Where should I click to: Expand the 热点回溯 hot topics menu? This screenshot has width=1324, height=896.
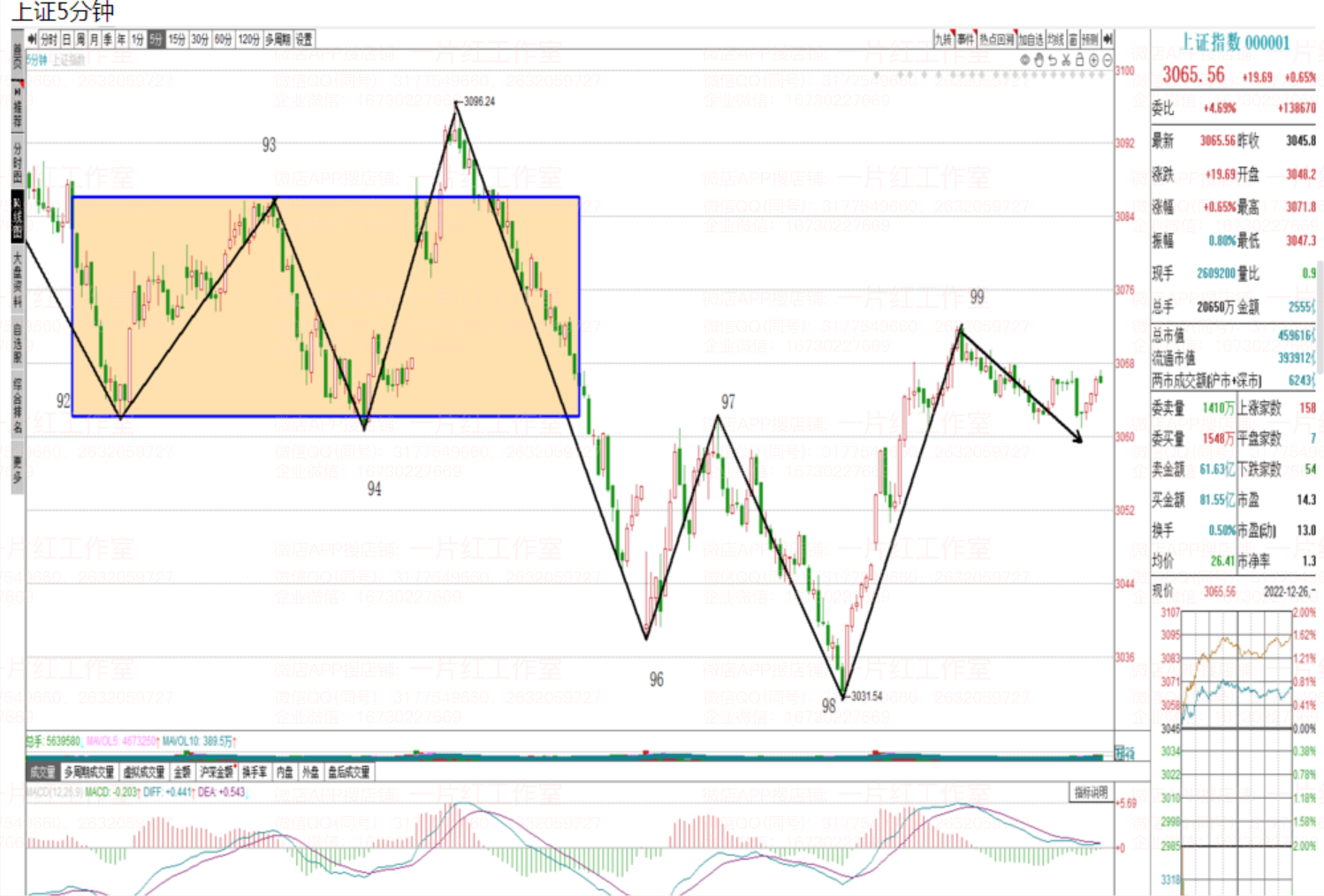click(996, 39)
